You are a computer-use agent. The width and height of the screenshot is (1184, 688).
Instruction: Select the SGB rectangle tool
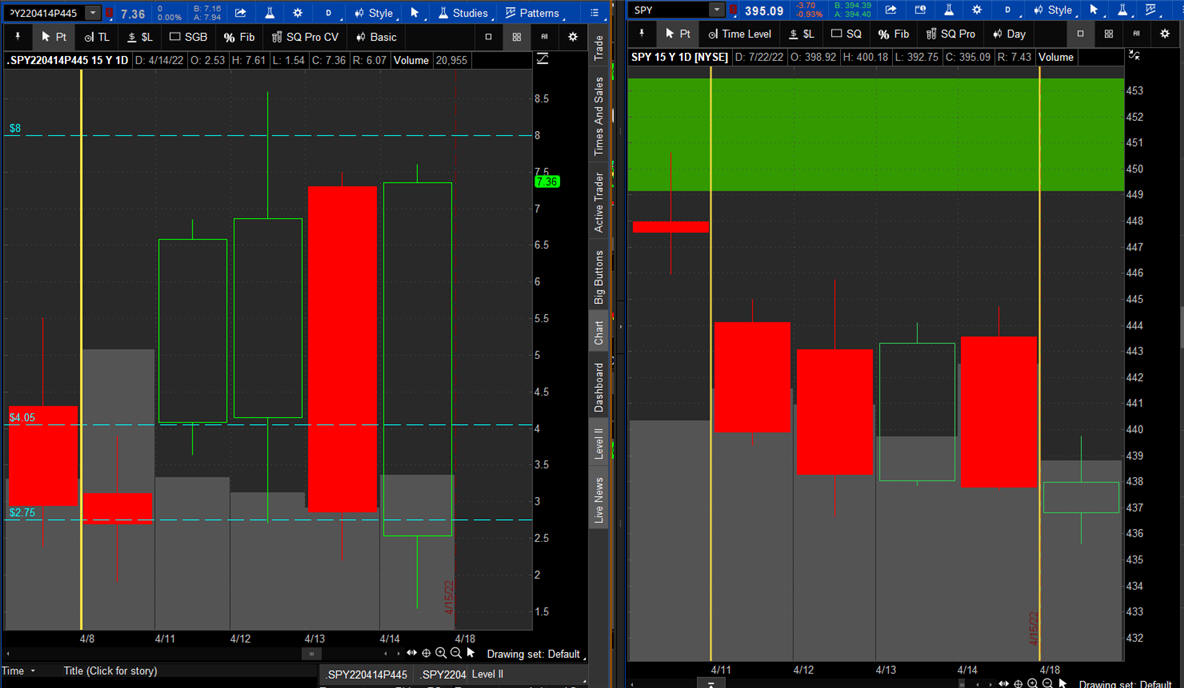pyautogui.click(x=188, y=37)
